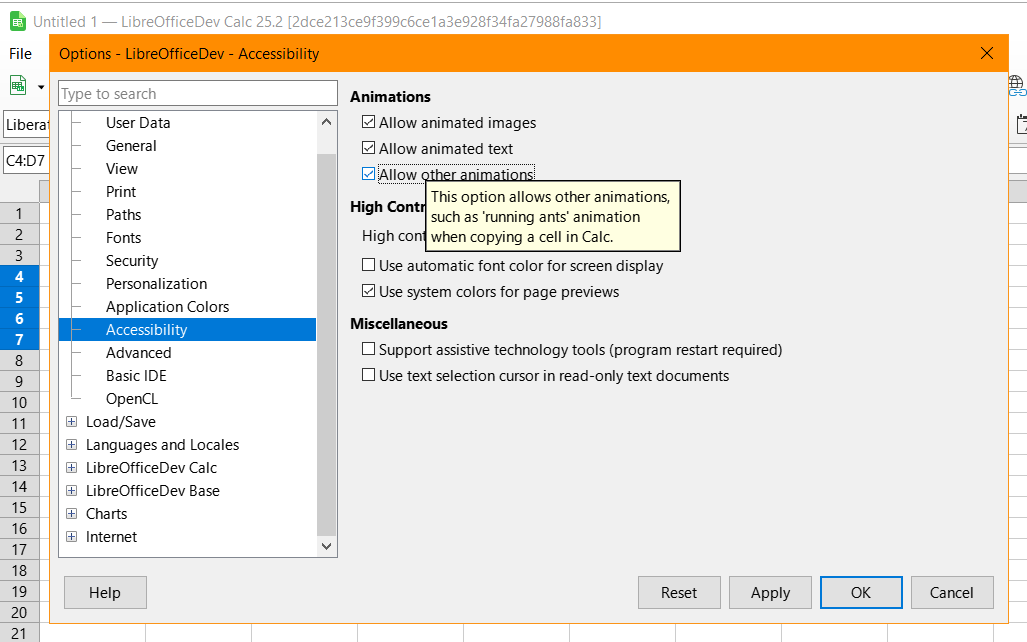Click the Load/Save label in tree
The height and width of the screenshot is (642, 1027).
point(121,422)
